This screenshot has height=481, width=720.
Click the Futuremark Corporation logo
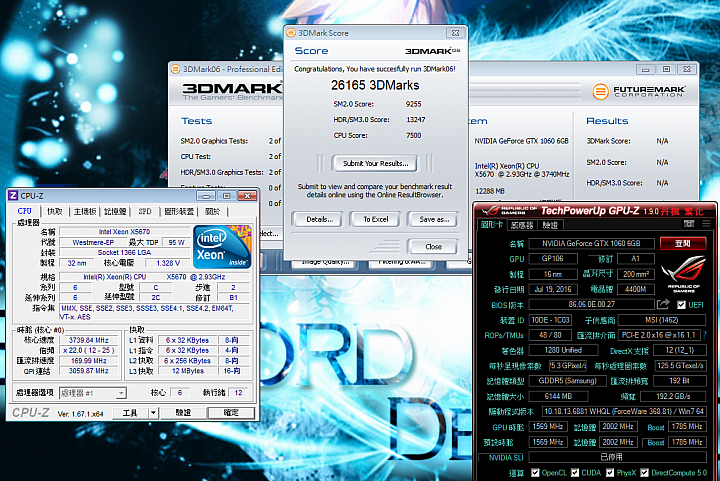[638, 91]
